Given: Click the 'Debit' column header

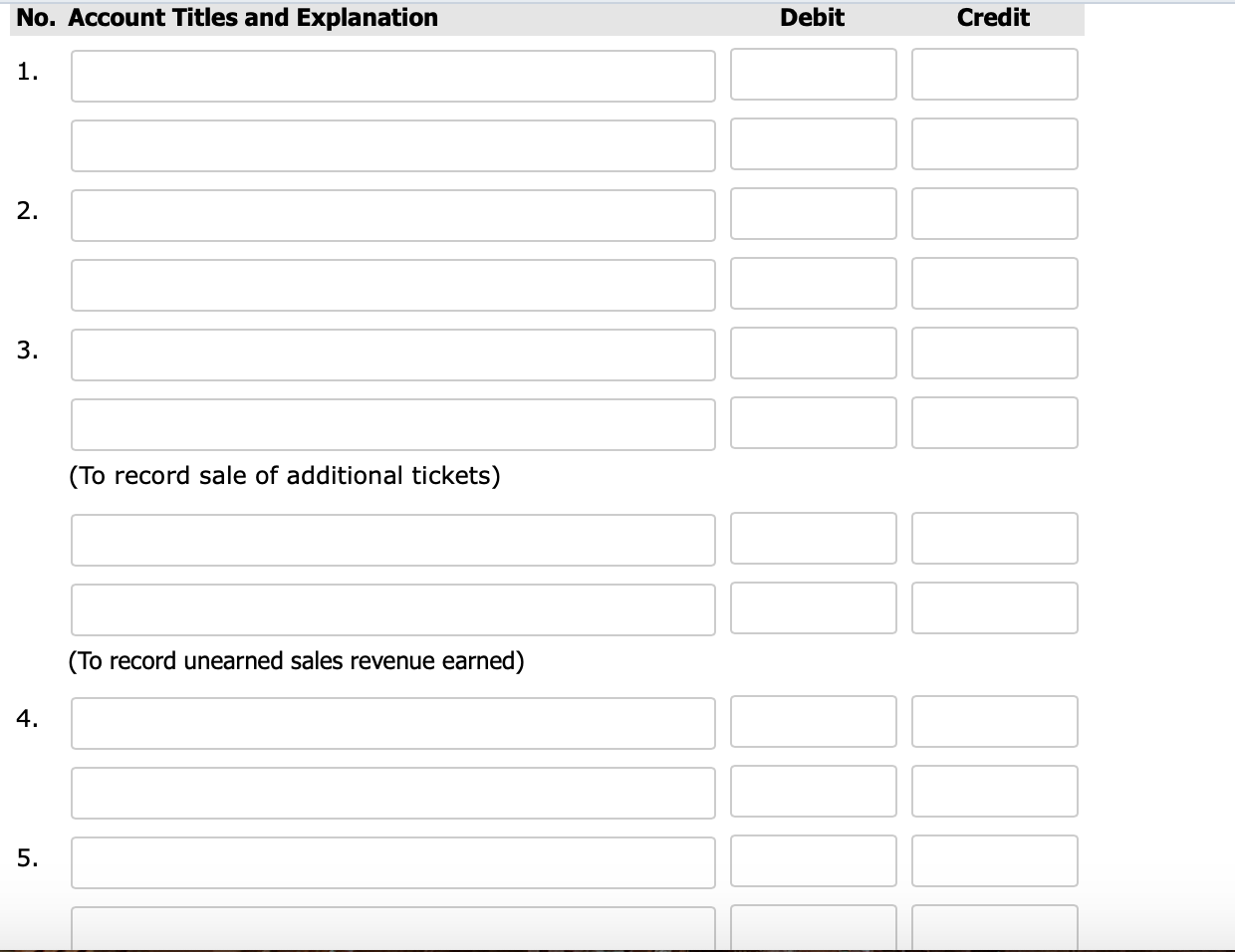Looking at the screenshot, I should [x=813, y=18].
